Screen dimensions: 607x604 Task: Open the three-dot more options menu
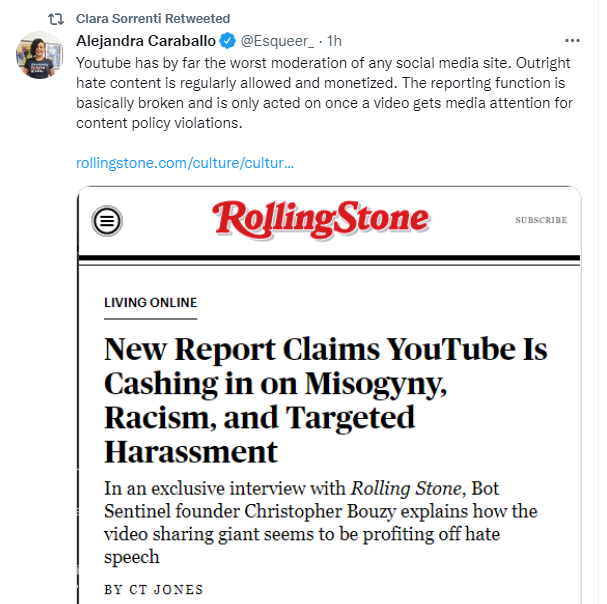click(572, 41)
